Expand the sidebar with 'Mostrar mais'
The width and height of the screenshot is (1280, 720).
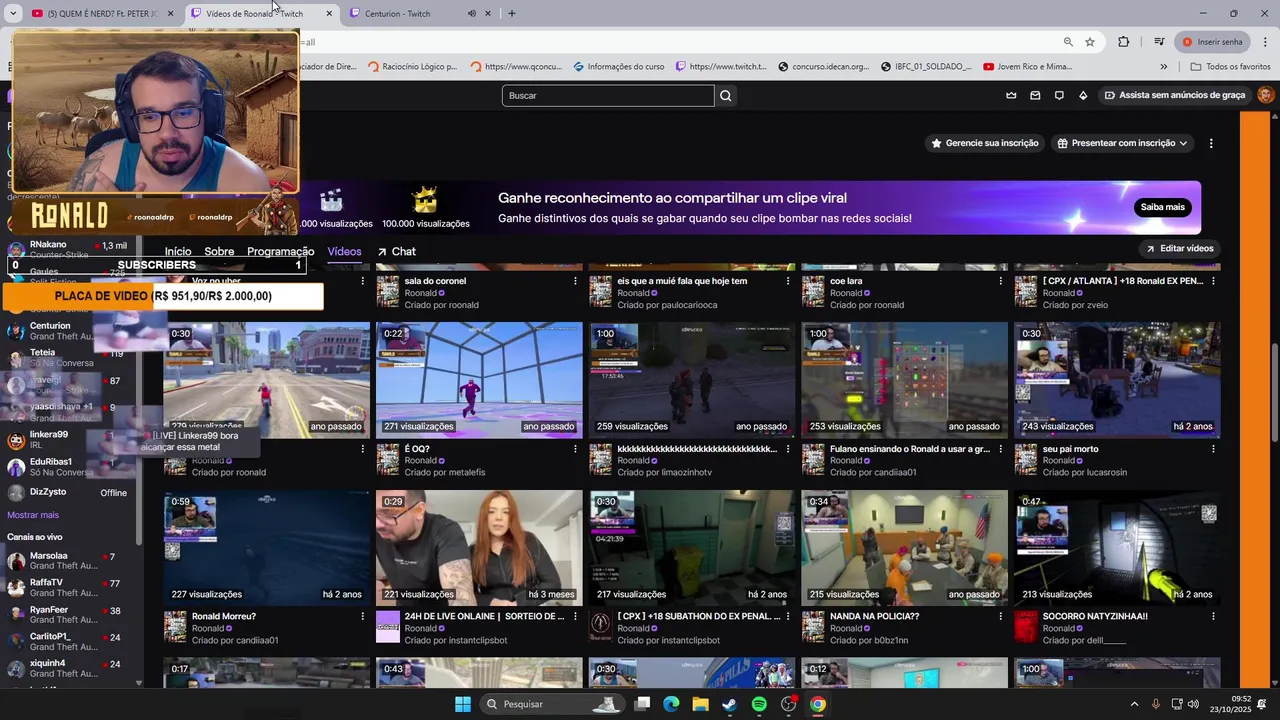(x=33, y=515)
